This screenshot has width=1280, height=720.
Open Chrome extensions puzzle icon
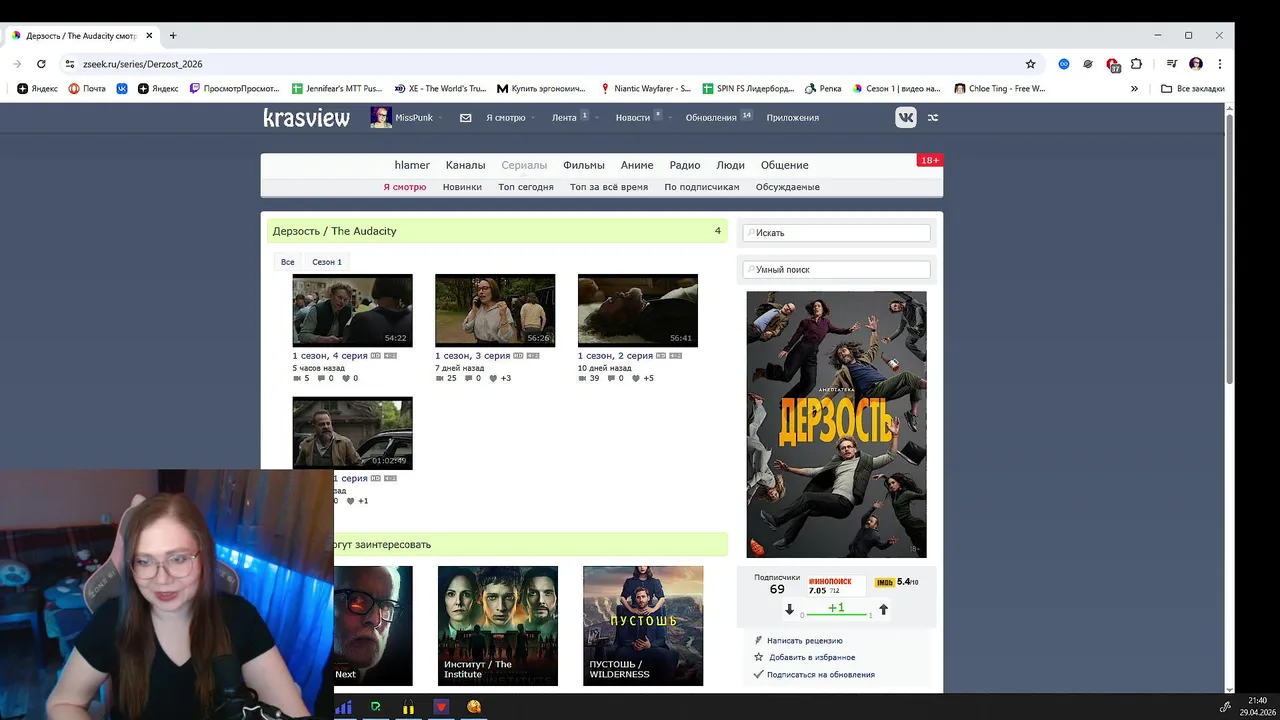[x=1136, y=64]
